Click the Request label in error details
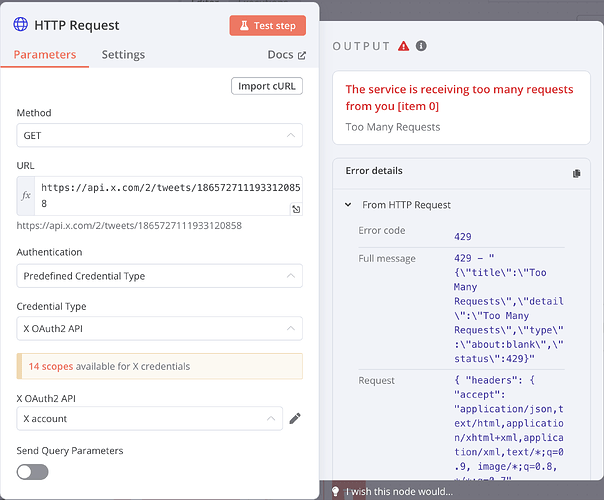The width and height of the screenshot is (604, 500). tap(376, 381)
